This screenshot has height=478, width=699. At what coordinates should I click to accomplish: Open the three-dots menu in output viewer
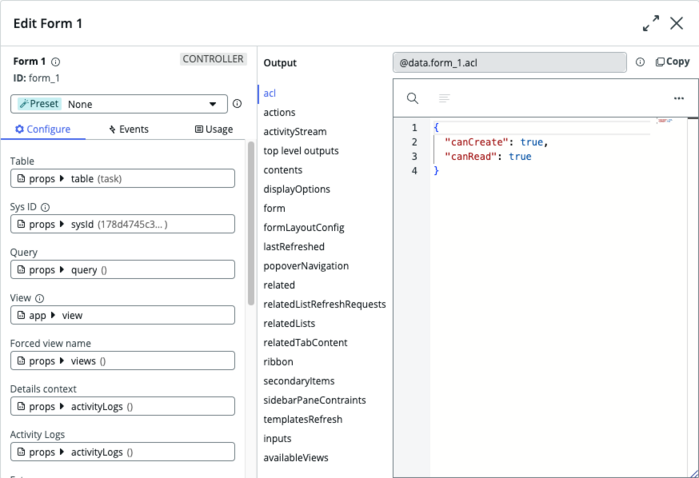pos(678,98)
